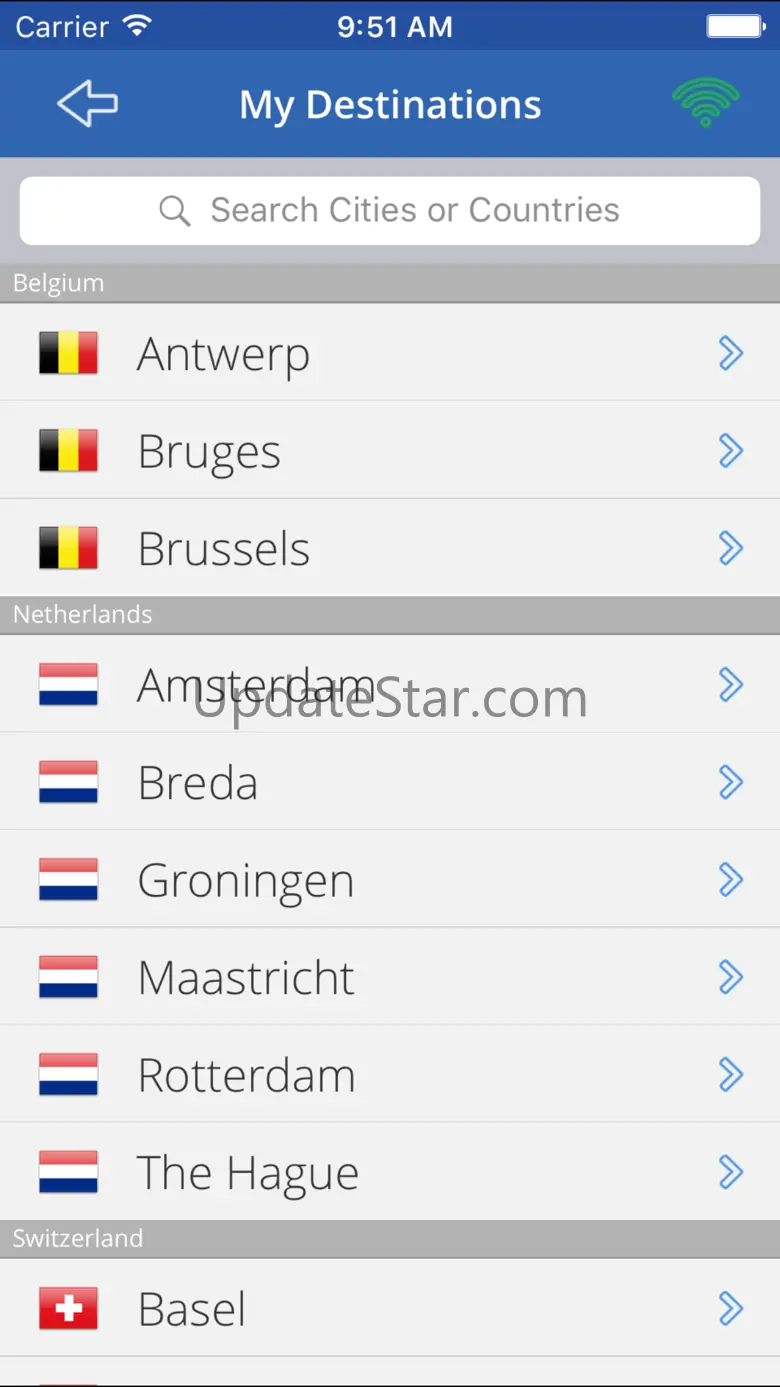Choose Basel under Switzerland
Screen dimensions: 780x1387
(x=390, y=1308)
